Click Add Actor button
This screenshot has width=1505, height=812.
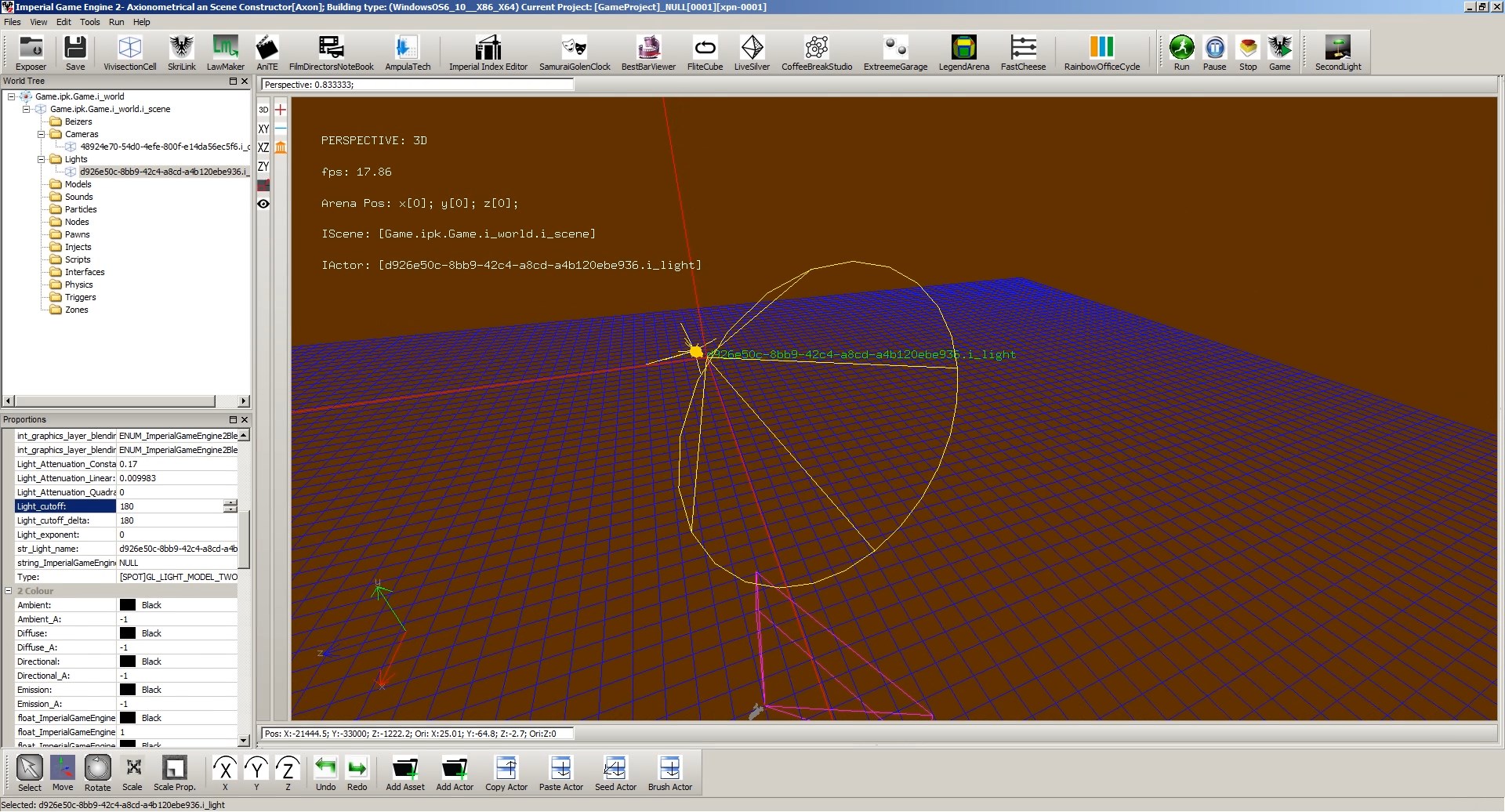coord(455,774)
